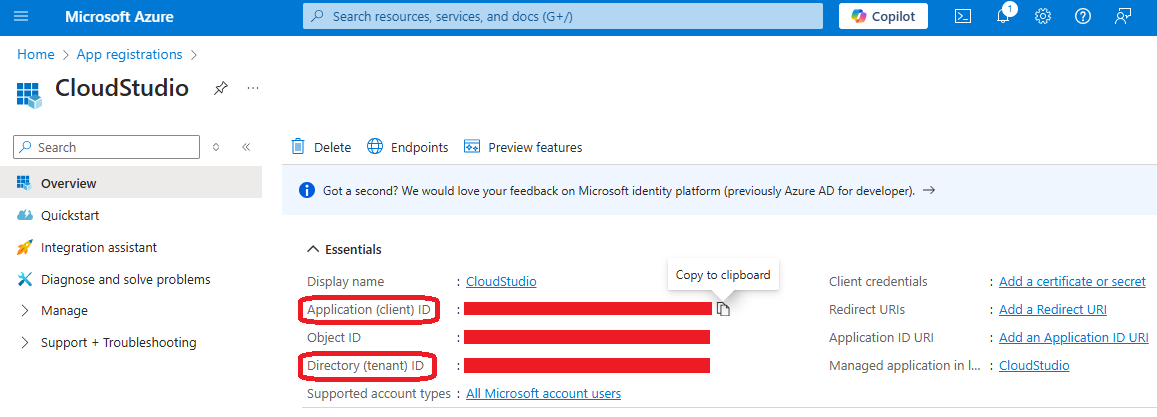Pin CloudStudio with the pin icon

click(220, 88)
